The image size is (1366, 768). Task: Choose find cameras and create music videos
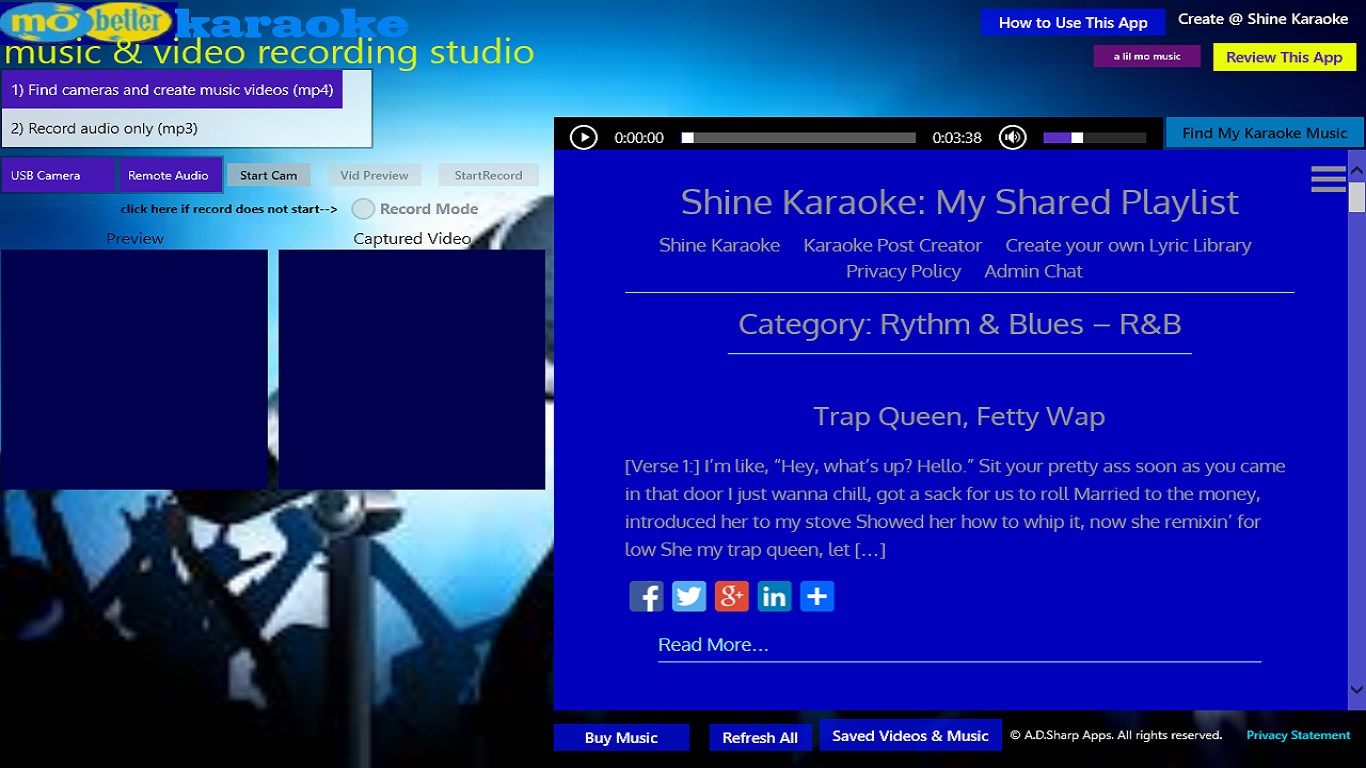tap(172, 89)
